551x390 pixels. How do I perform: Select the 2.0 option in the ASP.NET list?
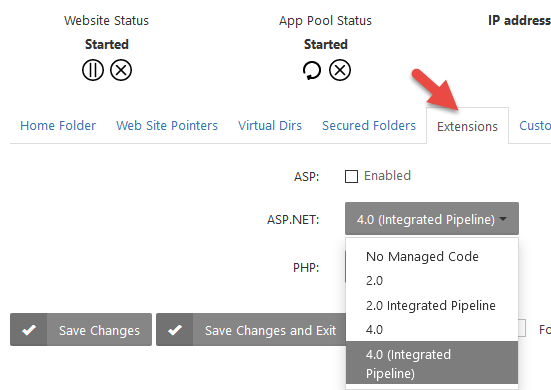(x=432, y=281)
